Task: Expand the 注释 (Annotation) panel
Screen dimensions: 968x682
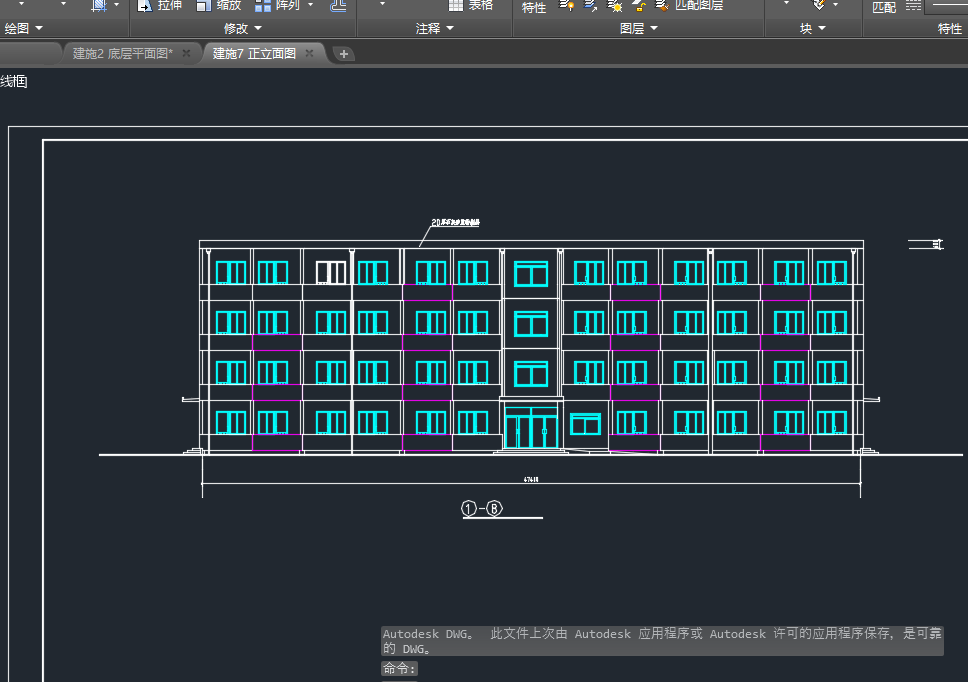Action: pyautogui.click(x=435, y=29)
